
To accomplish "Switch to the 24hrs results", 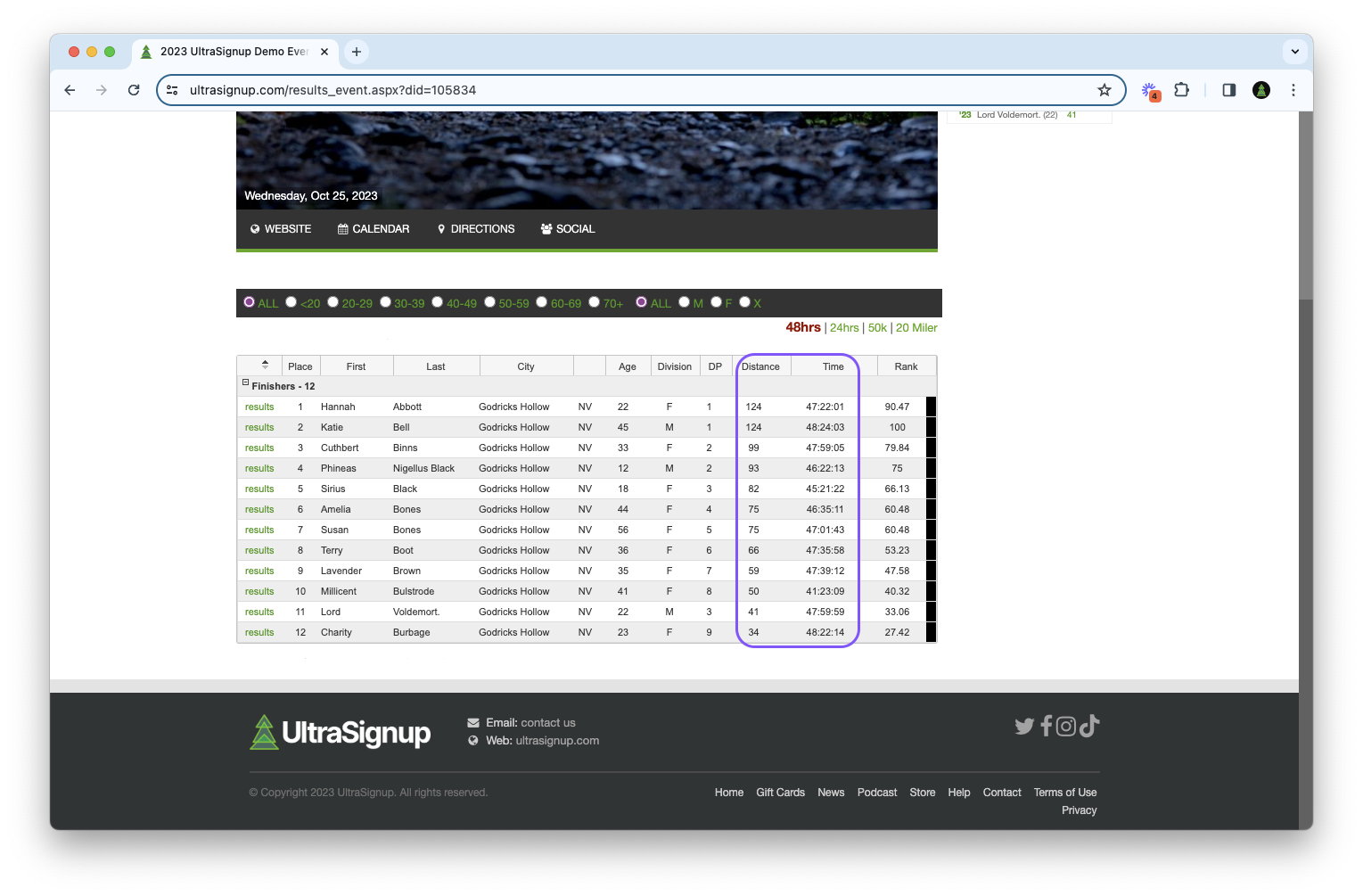I will (x=844, y=328).
